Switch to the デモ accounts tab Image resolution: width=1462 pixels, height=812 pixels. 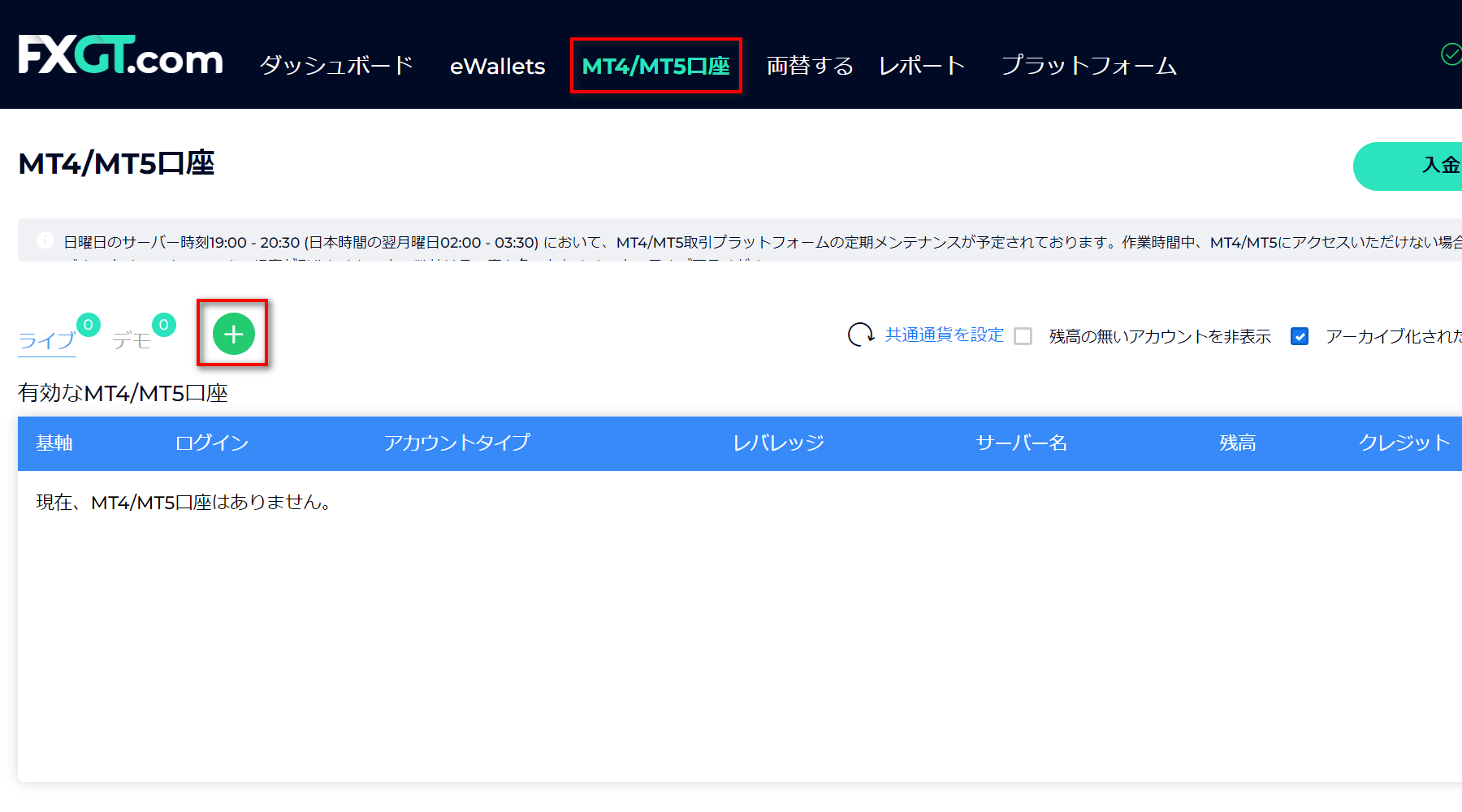(132, 340)
